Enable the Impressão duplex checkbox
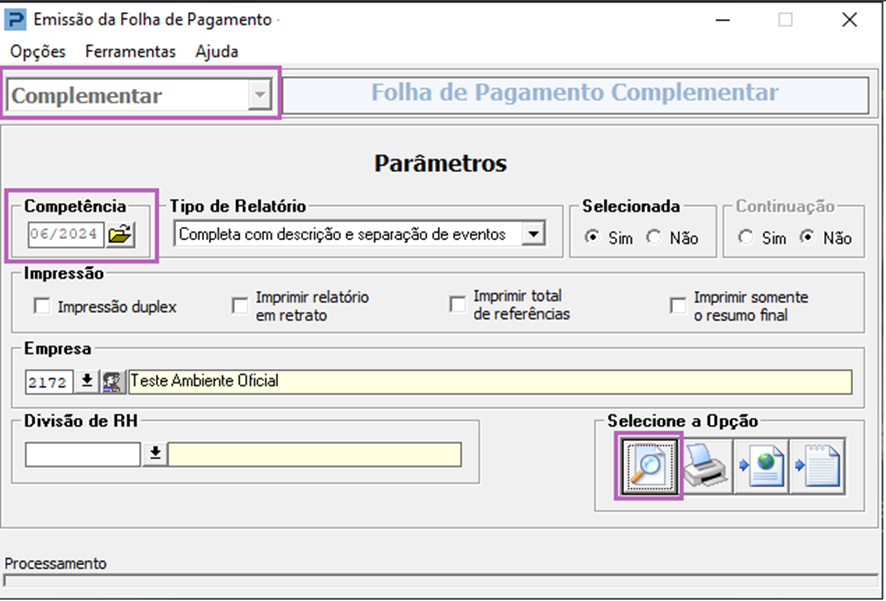 pyautogui.click(x=42, y=306)
